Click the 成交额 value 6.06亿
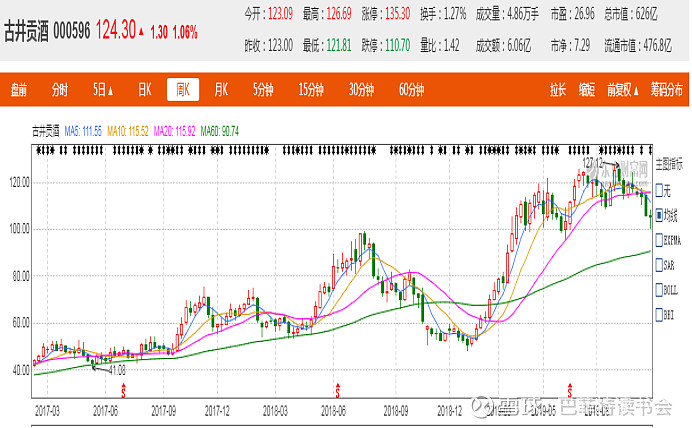The width and height of the screenshot is (692, 428). [x=519, y=45]
